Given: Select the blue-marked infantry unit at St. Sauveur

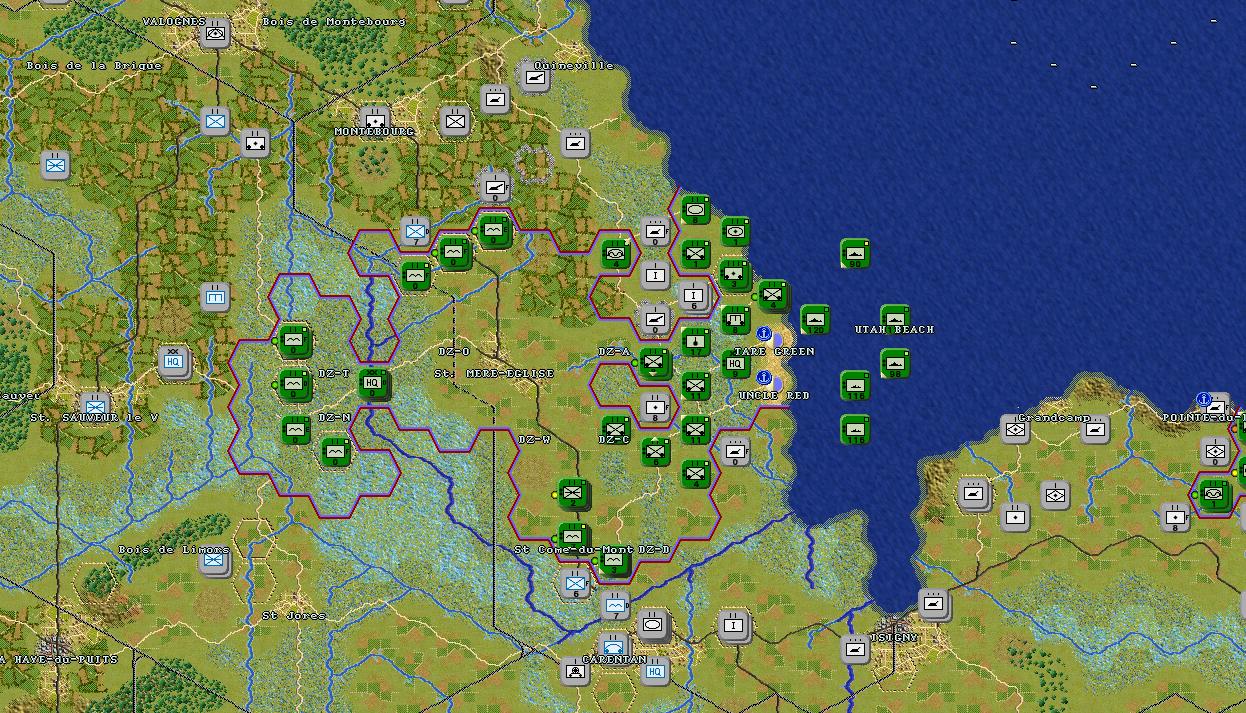Looking at the screenshot, I should (95, 408).
